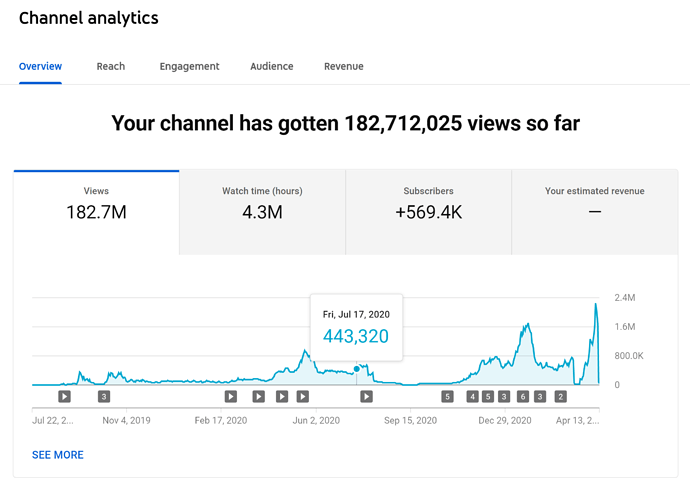
Task: Open the Revenue tab
Action: click(x=343, y=67)
